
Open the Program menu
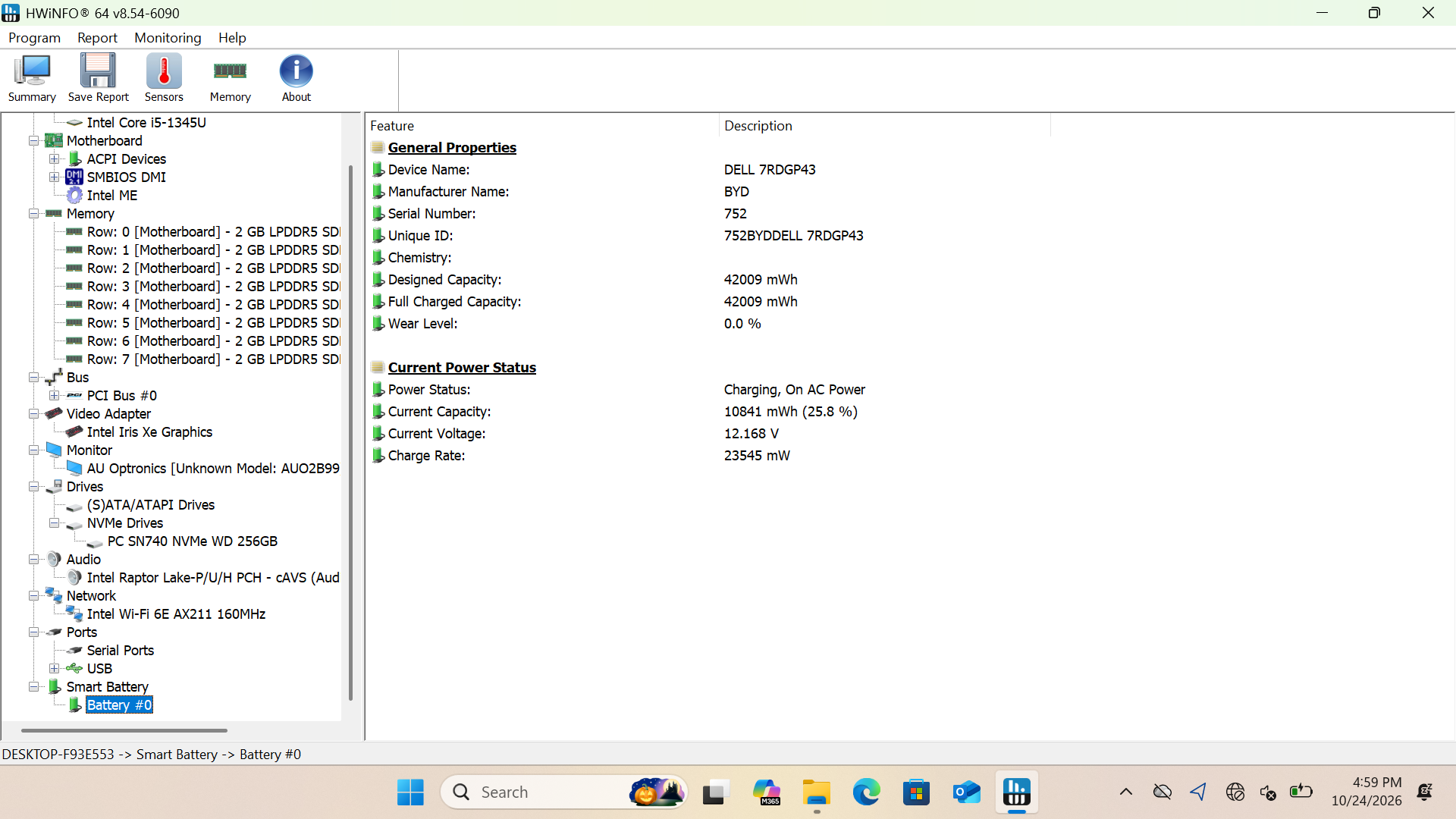click(34, 38)
